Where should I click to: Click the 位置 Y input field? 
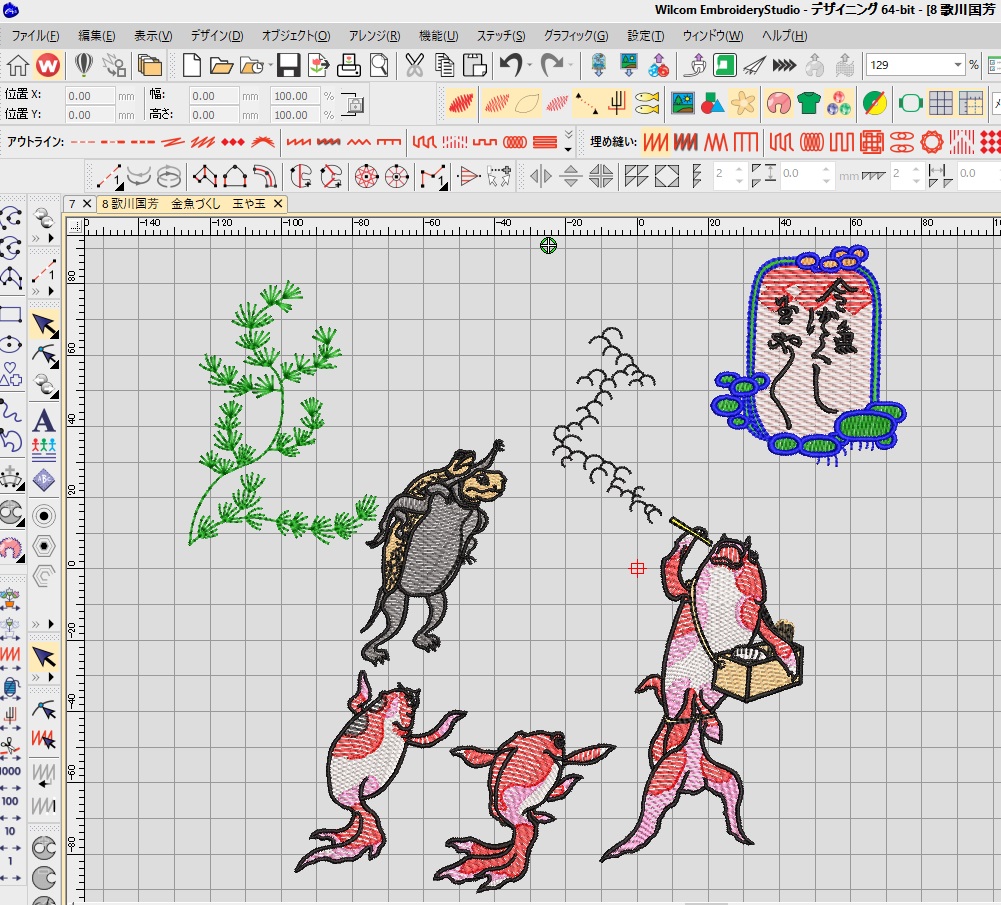click(90, 115)
